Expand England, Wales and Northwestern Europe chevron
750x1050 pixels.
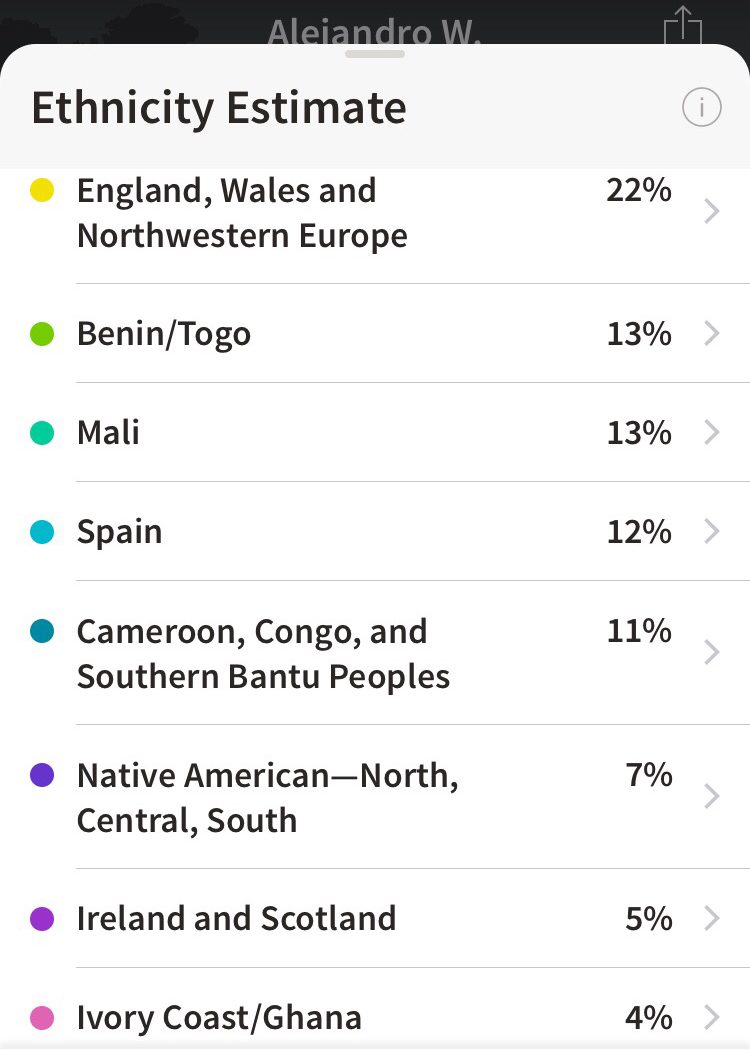pyautogui.click(x=712, y=211)
